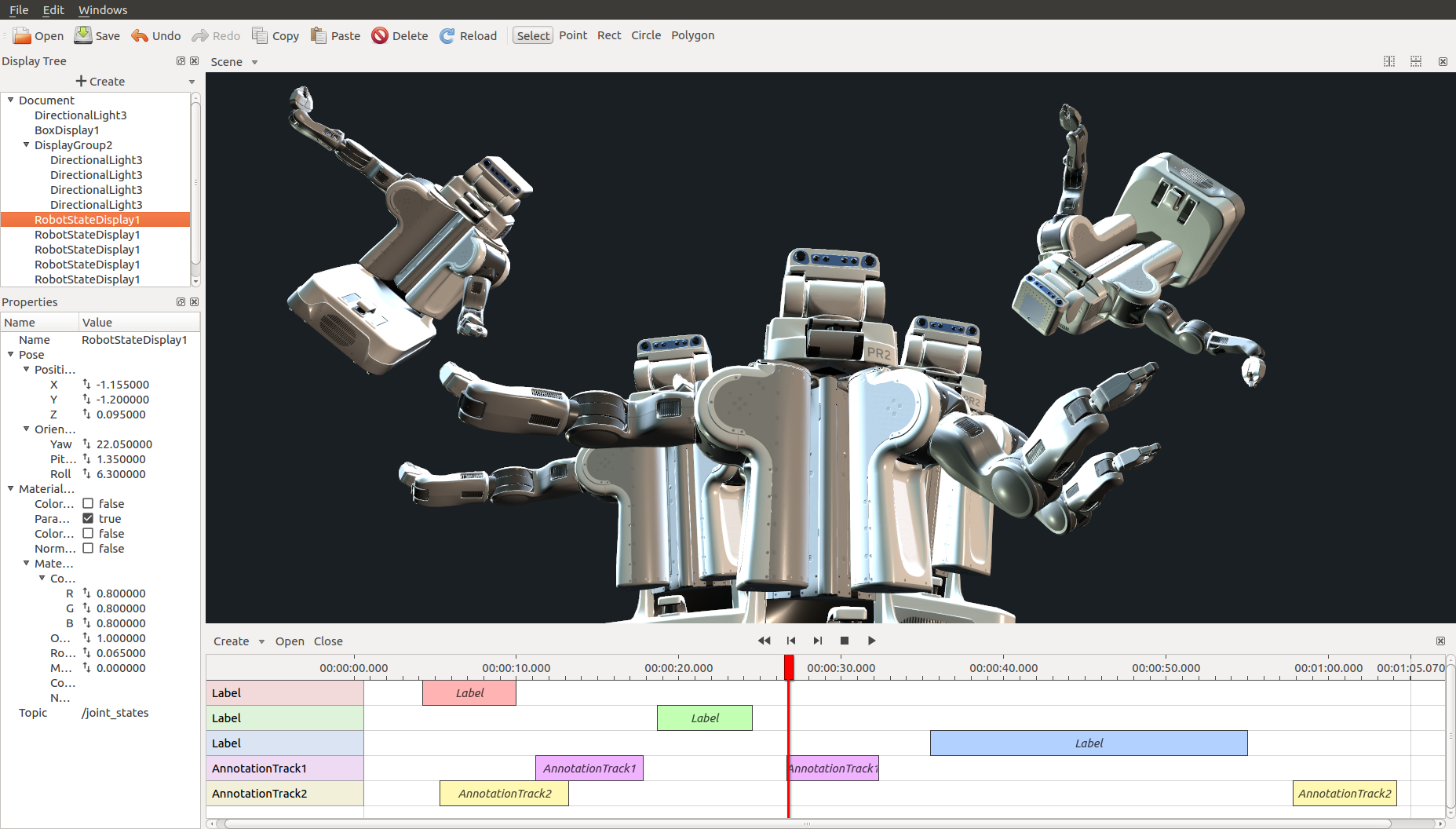Click the red timeline playhead marker
The image size is (1456, 829).
(x=789, y=667)
